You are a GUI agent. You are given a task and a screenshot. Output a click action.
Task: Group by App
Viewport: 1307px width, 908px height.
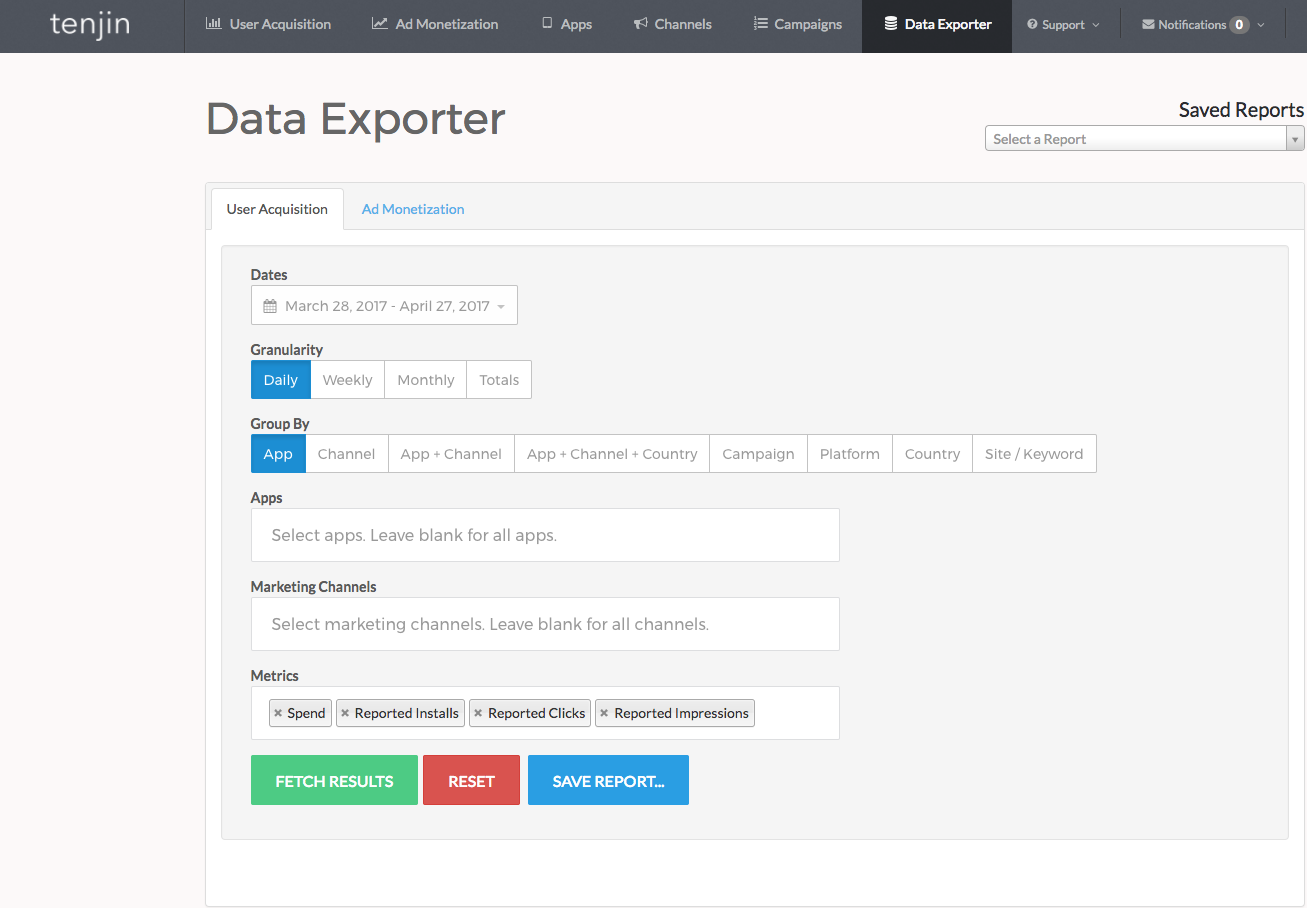[278, 454]
